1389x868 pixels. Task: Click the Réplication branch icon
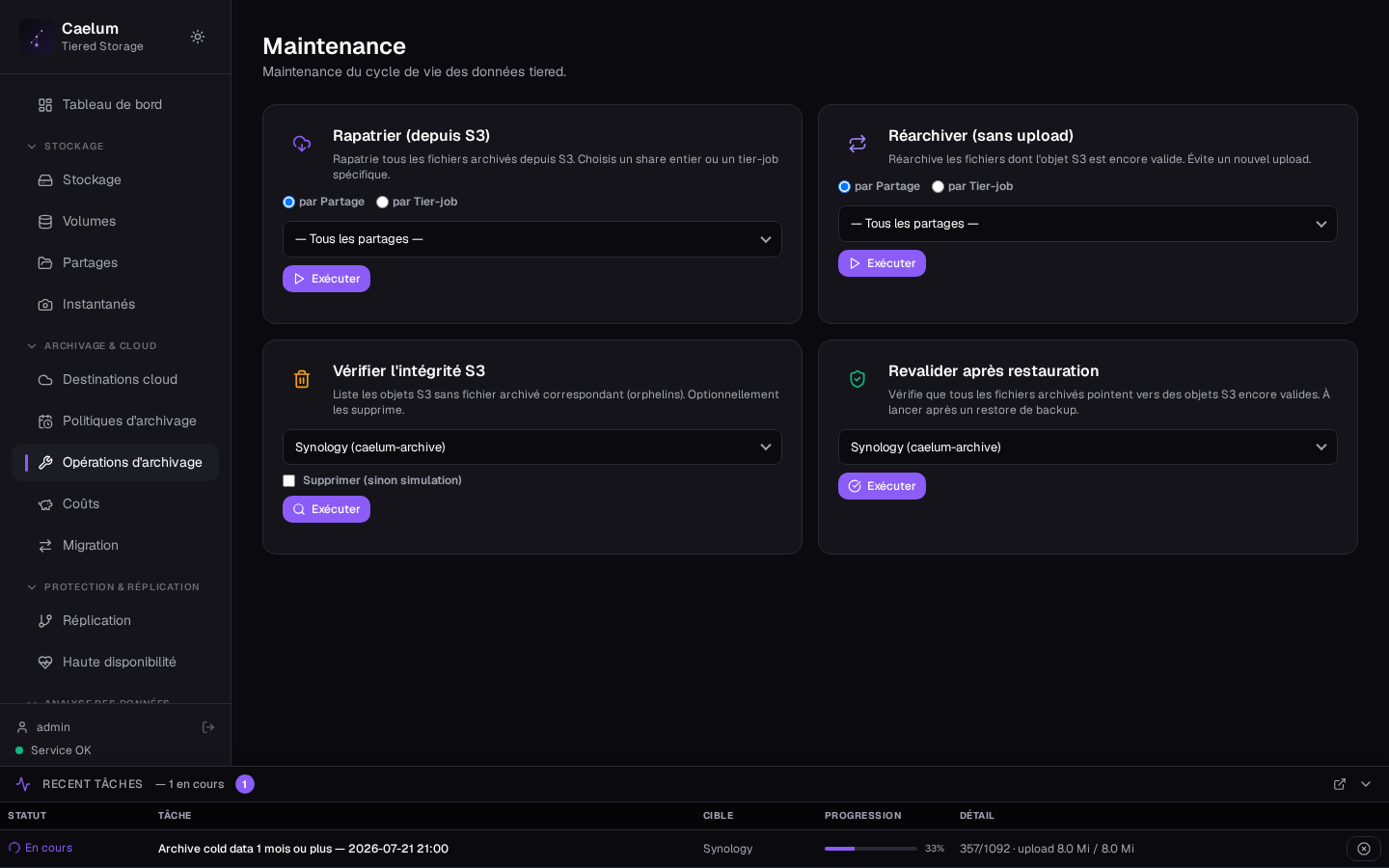point(45,621)
